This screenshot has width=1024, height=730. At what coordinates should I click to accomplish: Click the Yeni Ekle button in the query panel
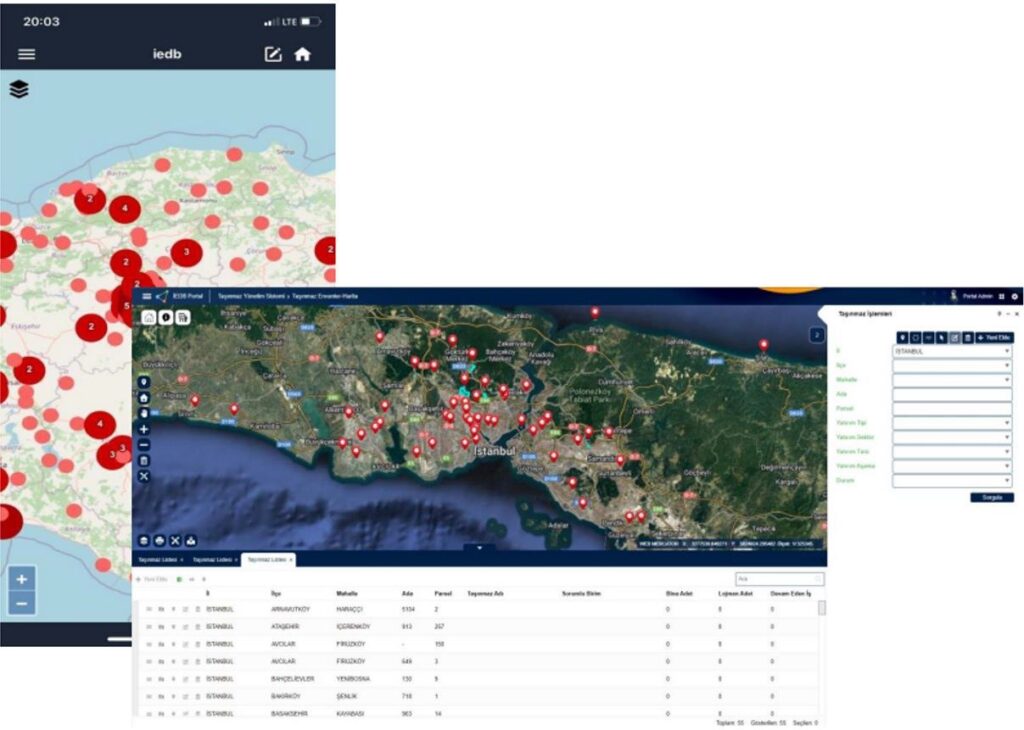point(995,337)
